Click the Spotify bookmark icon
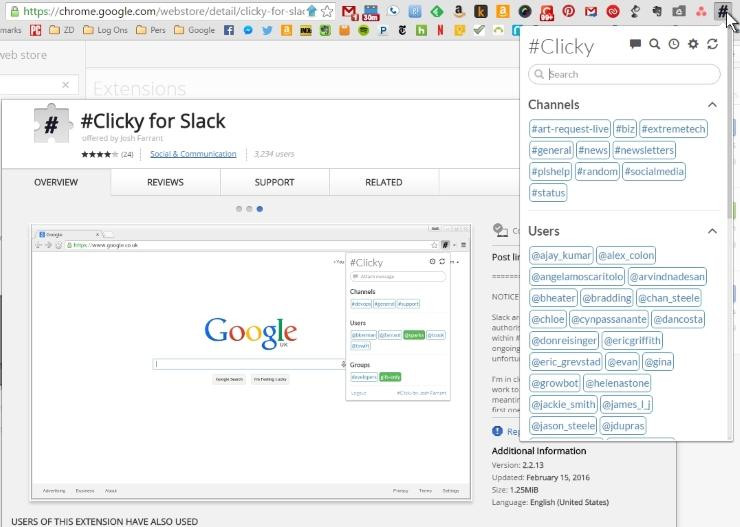The height and width of the screenshot is (527, 740). [363, 31]
